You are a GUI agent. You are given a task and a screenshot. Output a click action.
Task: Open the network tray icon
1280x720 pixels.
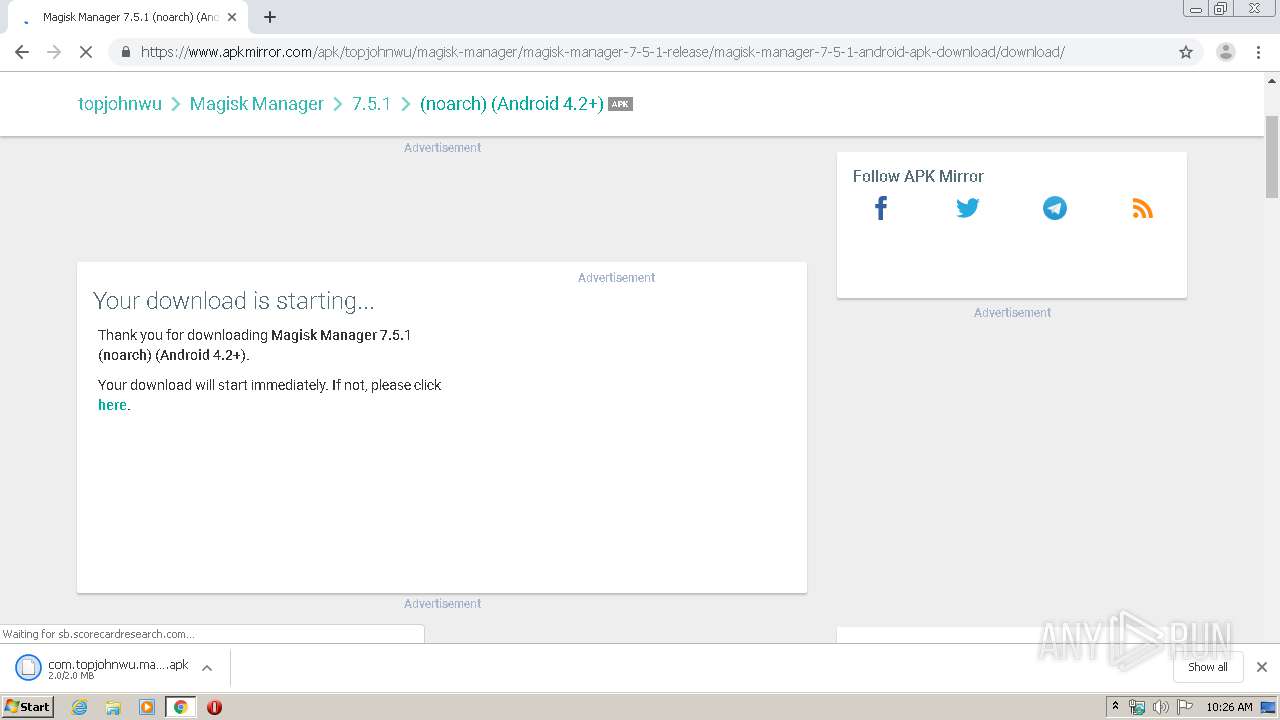1137,707
